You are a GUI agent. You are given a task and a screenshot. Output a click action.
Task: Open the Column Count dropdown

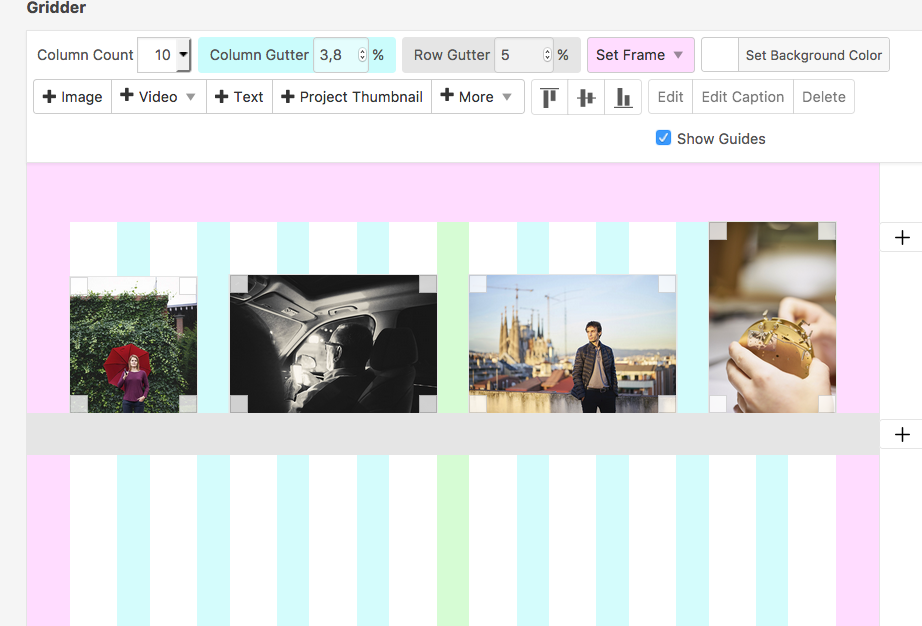tap(183, 55)
